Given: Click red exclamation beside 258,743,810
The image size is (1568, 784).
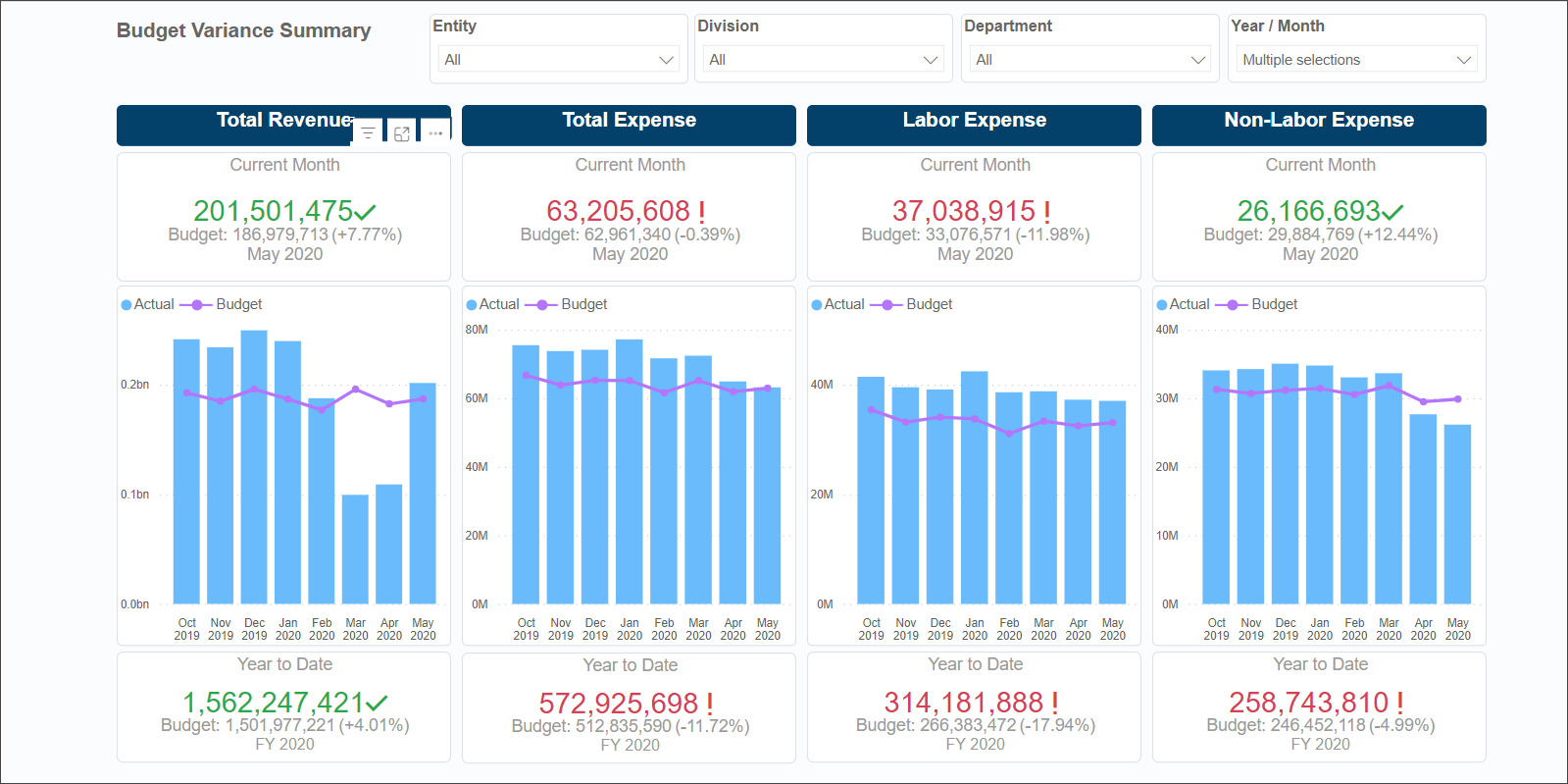Looking at the screenshot, I should (x=1399, y=703).
